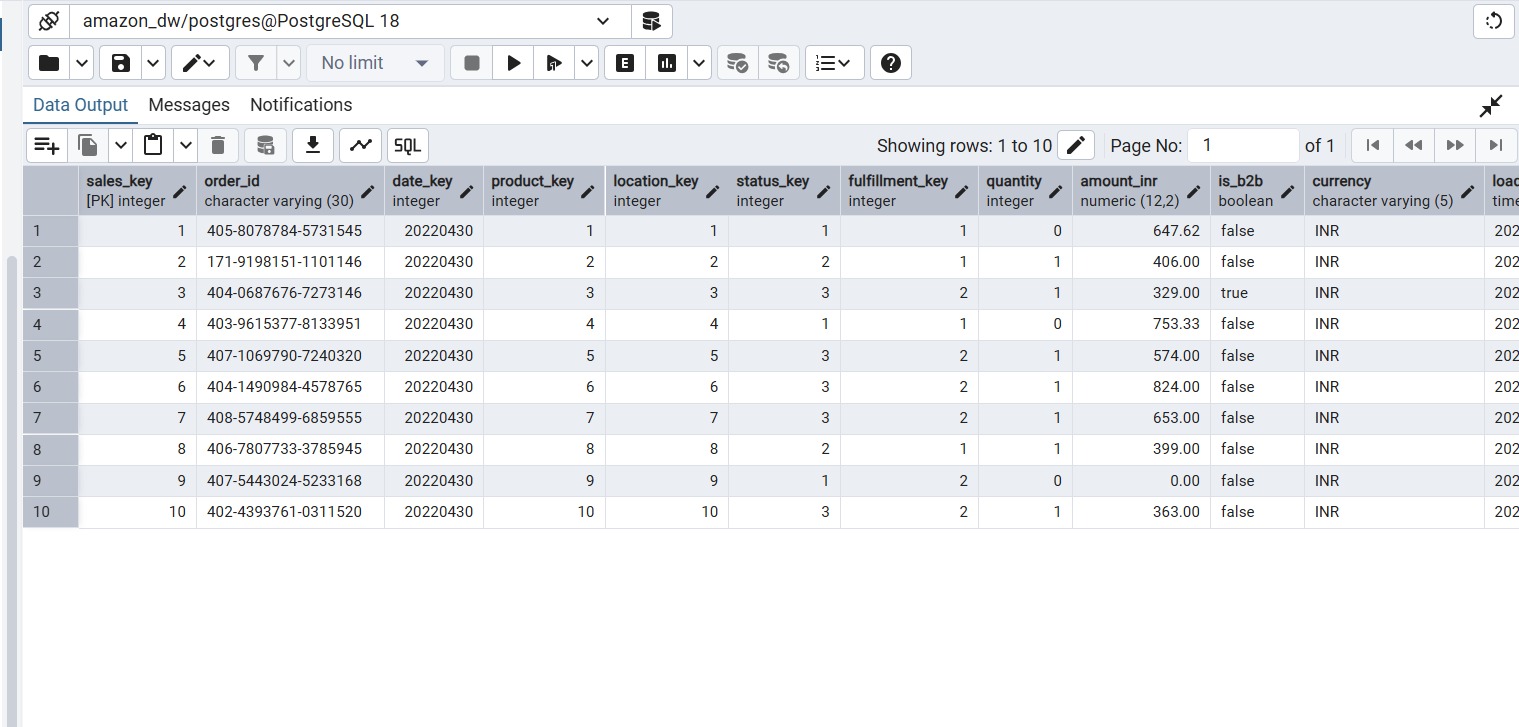
Task: Switch to the Notifications tab
Action: (301, 105)
